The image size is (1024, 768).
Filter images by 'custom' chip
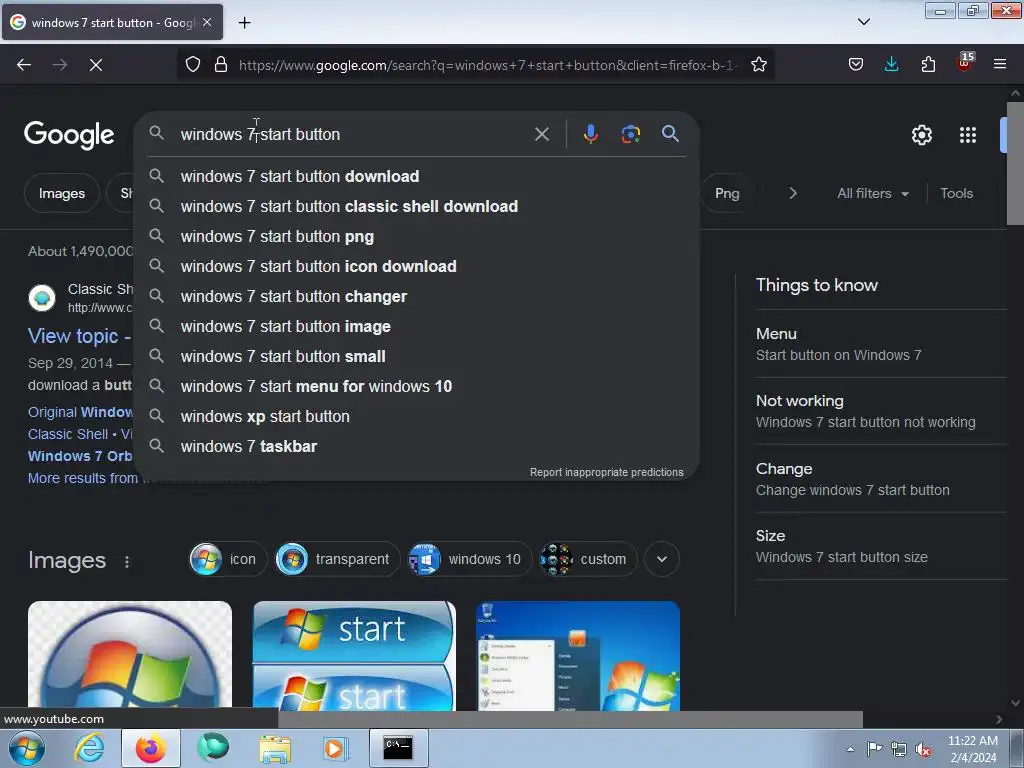(x=588, y=559)
